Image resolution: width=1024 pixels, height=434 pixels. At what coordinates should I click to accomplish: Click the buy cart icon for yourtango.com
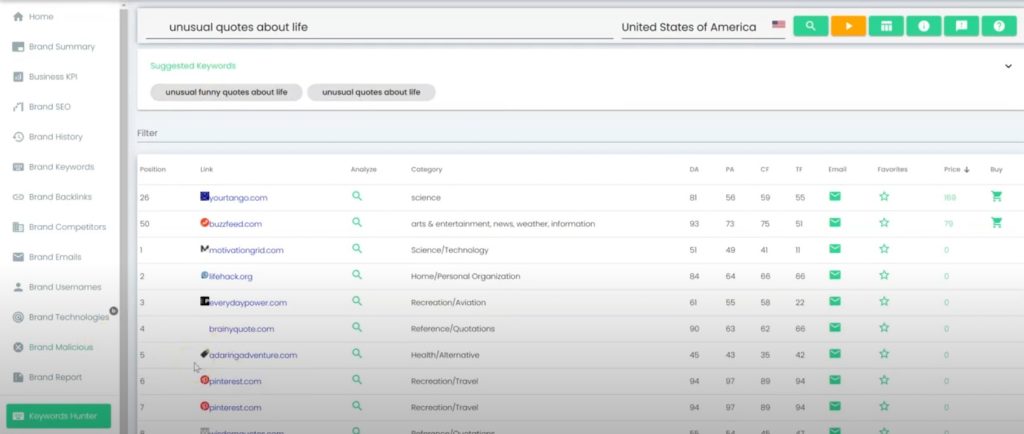996,197
